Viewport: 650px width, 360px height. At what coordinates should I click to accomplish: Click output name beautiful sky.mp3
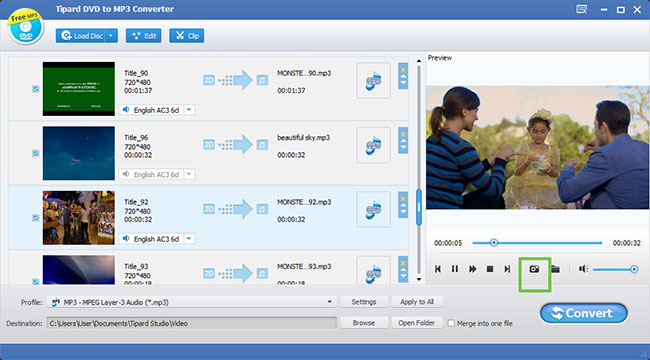pos(303,138)
